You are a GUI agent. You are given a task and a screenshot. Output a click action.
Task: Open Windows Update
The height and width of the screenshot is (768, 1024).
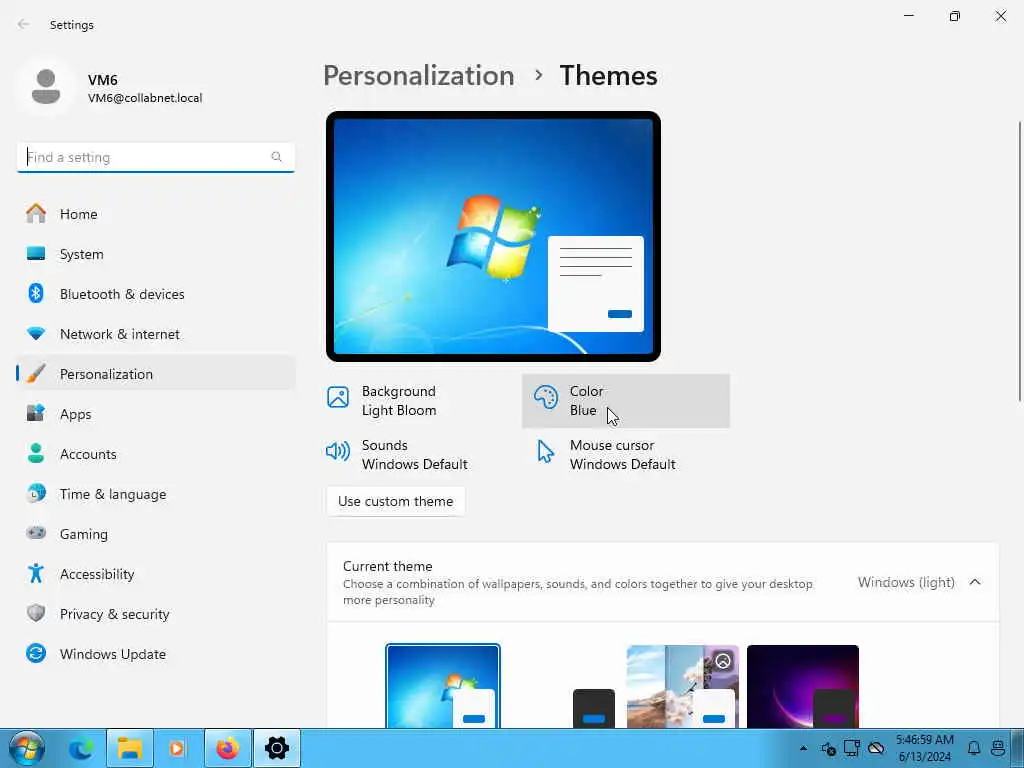(x=155, y=654)
